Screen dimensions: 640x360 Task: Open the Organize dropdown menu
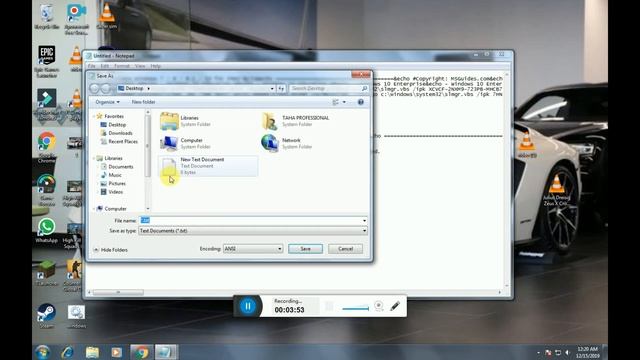pyautogui.click(x=107, y=102)
